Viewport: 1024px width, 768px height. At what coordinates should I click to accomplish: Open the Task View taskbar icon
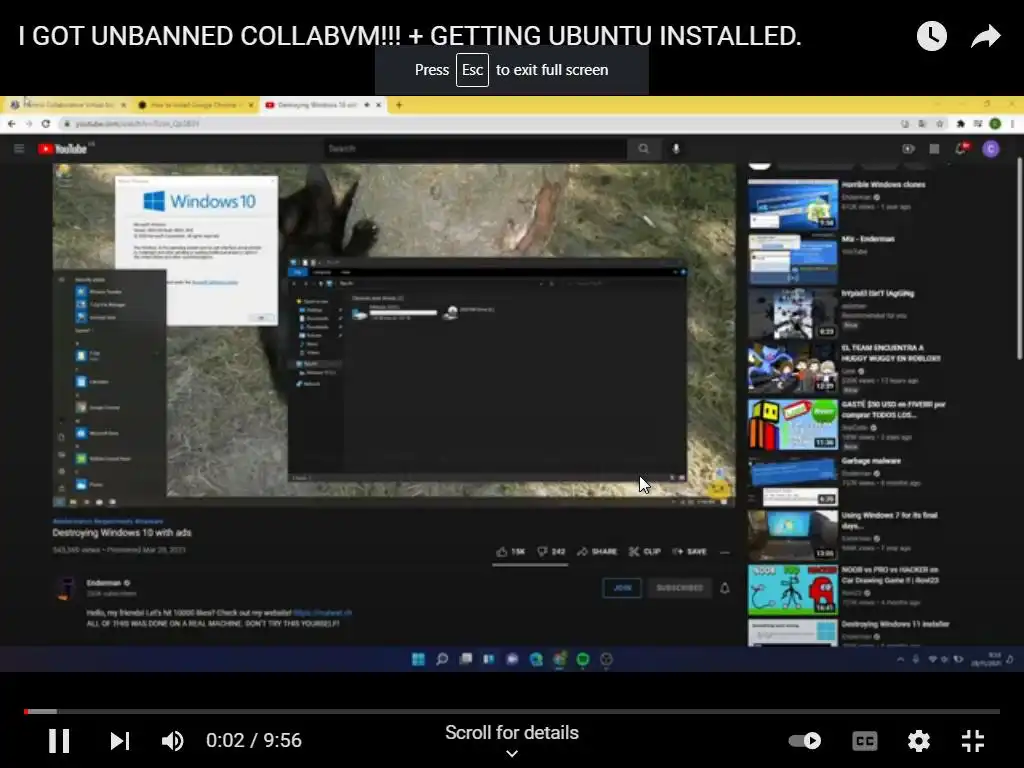(466, 660)
